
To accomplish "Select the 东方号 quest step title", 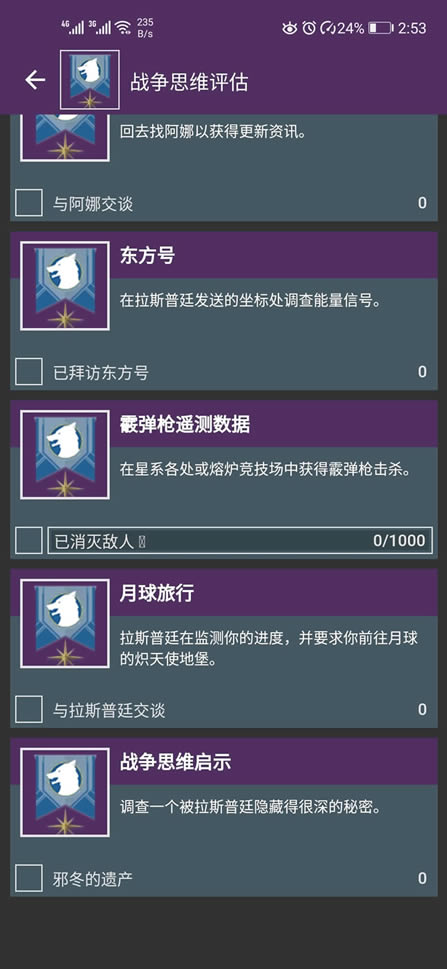I will point(147,256).
